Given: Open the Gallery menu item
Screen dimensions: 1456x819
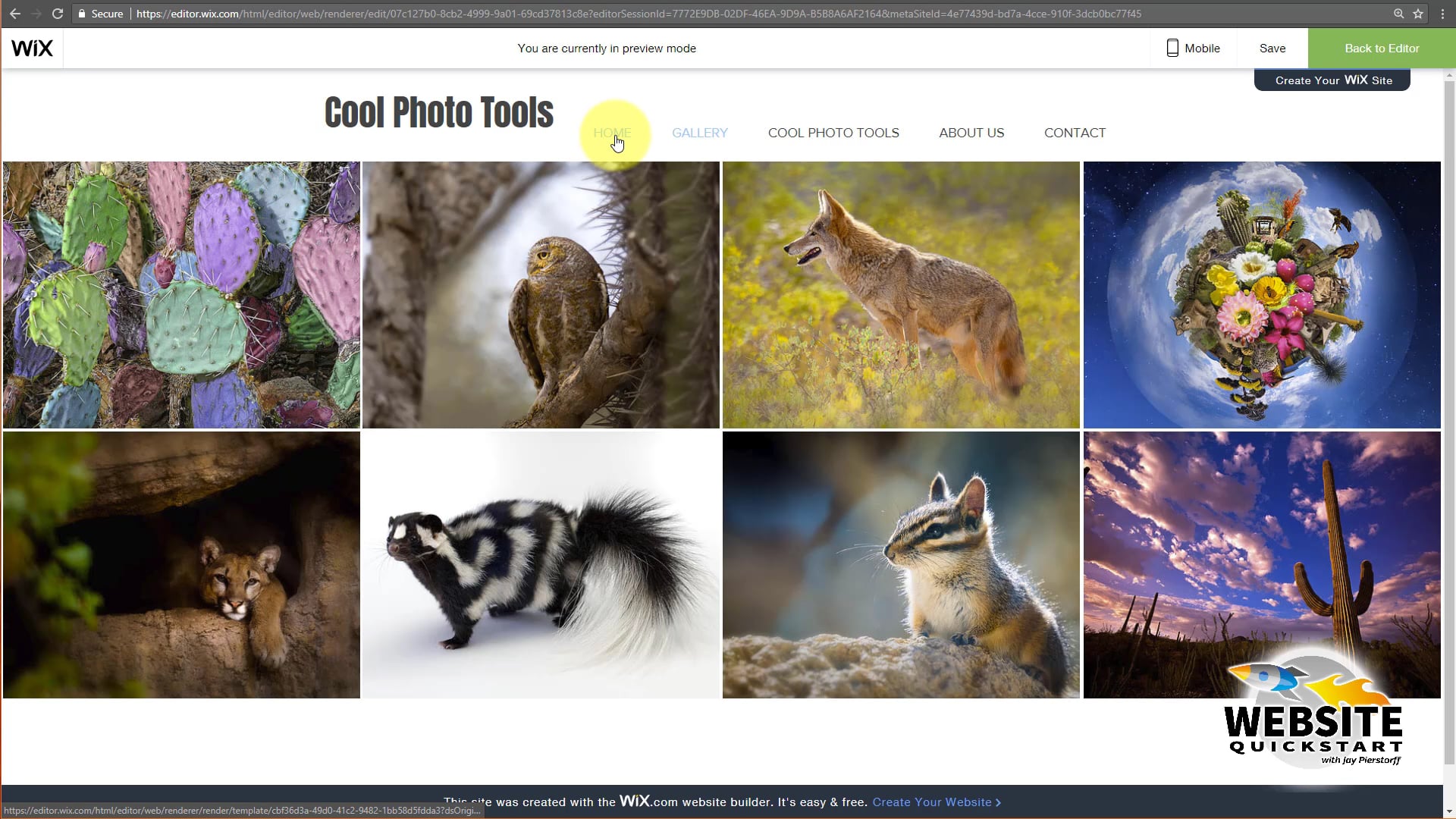Looking at the screenshot, I should pos(699,133).
